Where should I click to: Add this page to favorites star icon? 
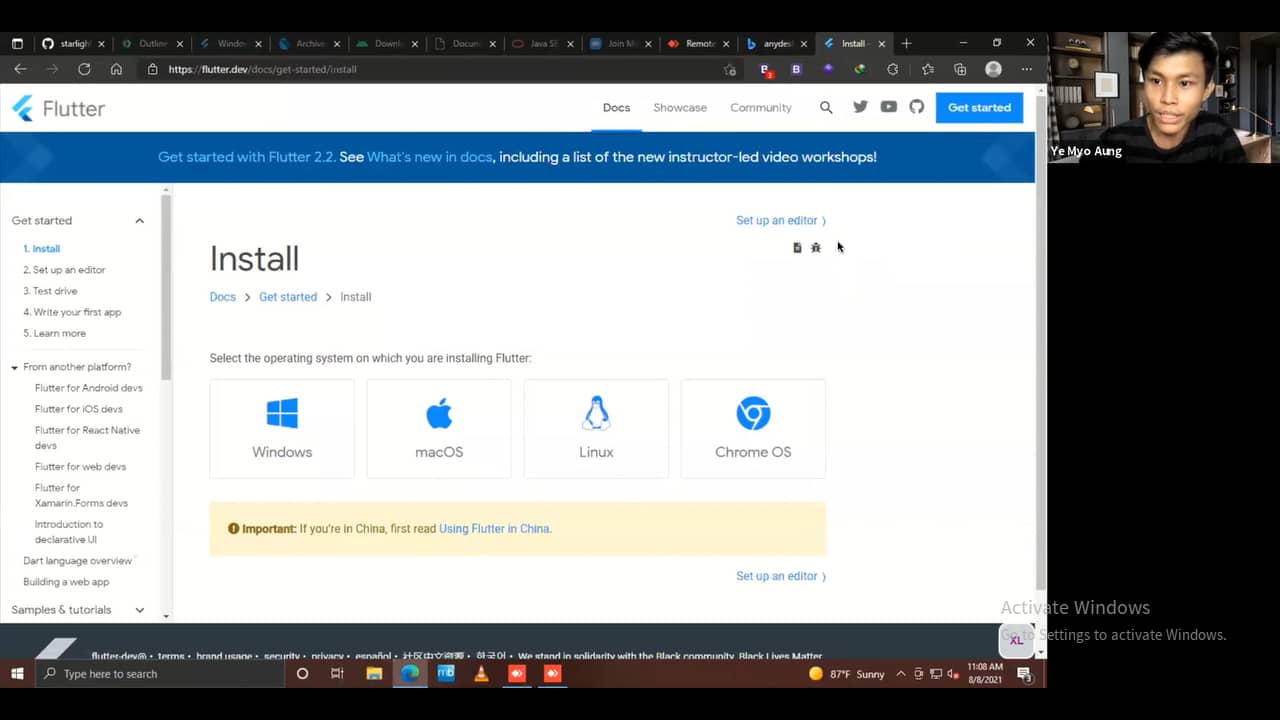click(x=730, y=69)
